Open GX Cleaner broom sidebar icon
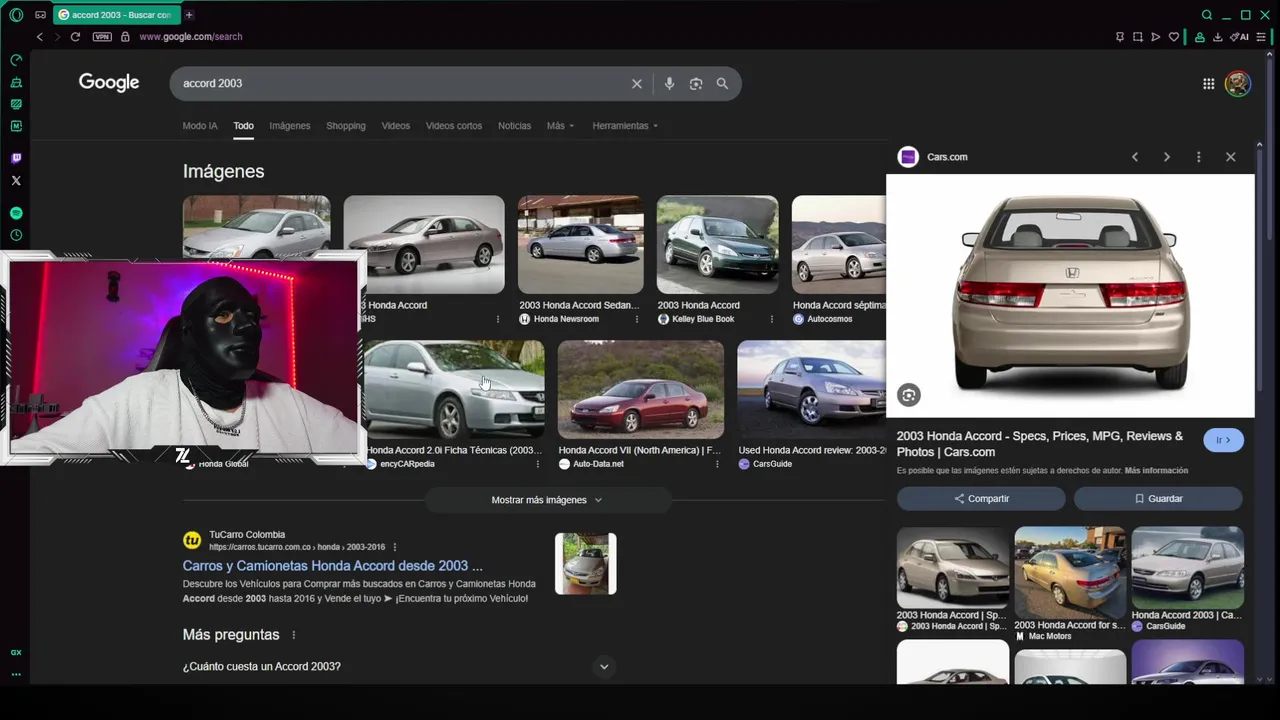The width and height of the screenshot is (1280, 720). [x=16, y=82]
